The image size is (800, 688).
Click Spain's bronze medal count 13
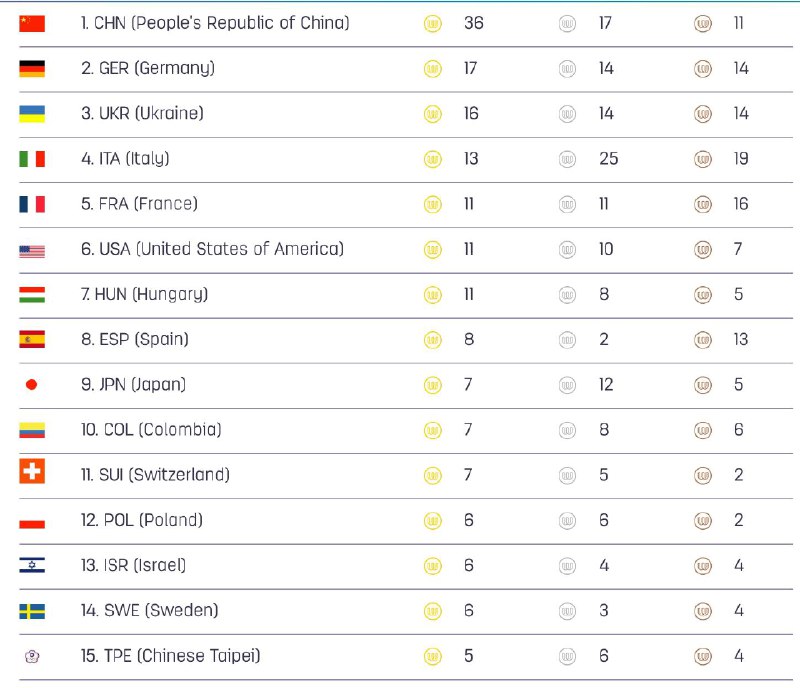point(740,340)
